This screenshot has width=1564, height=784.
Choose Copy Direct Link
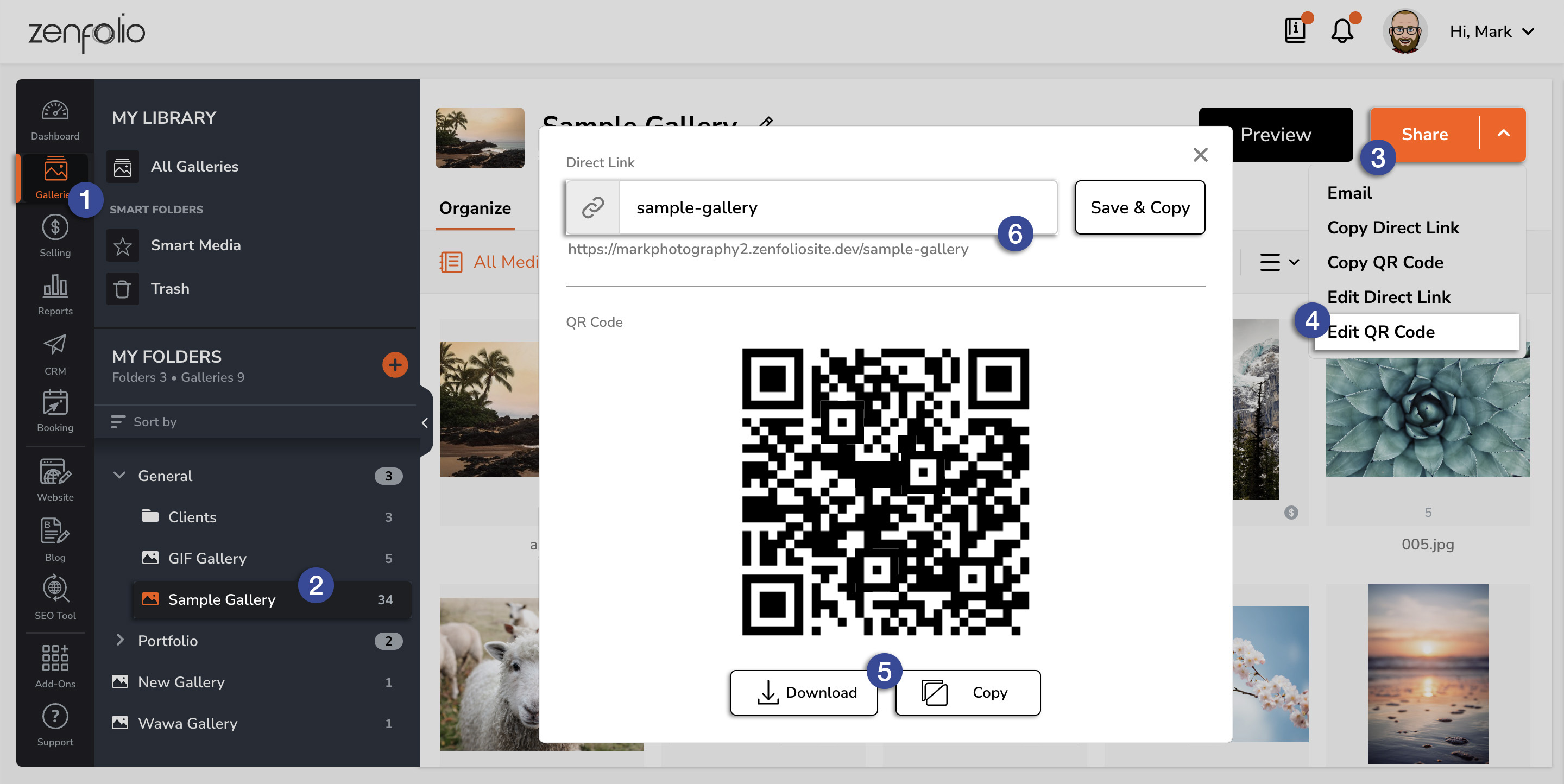click(x=1393, y=227)
